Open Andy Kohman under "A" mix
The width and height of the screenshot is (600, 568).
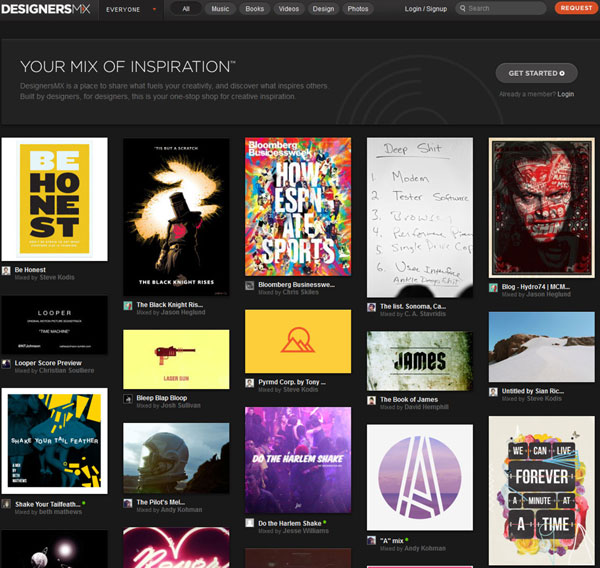(x=425, y=548)
